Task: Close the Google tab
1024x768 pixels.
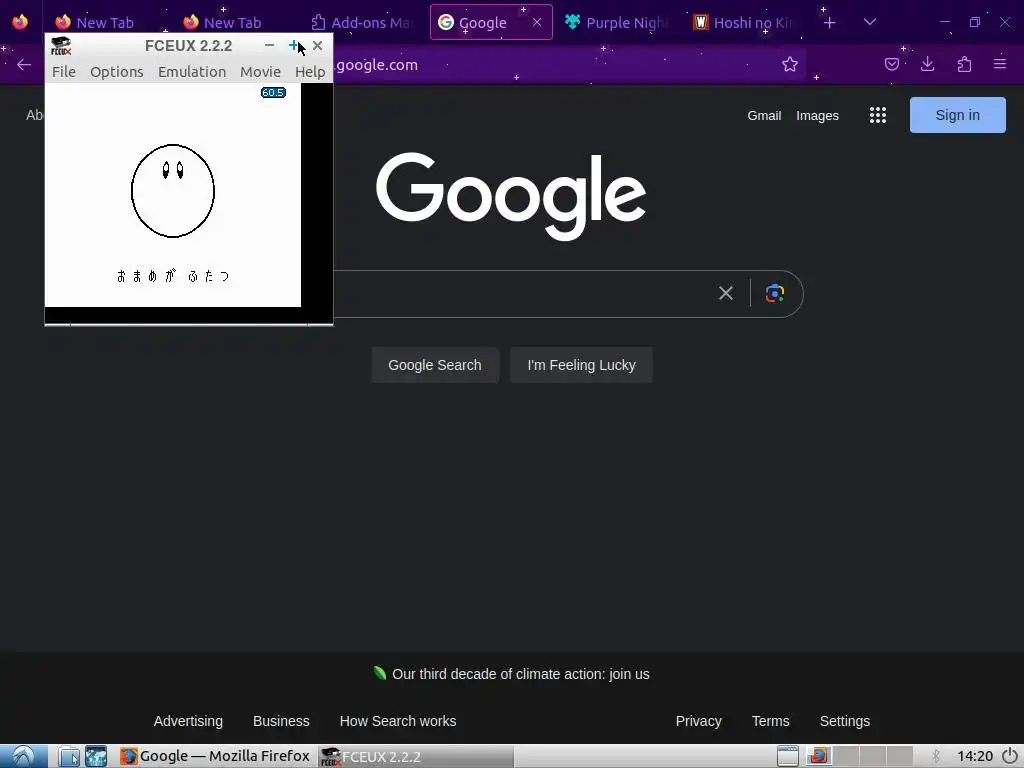Action: click(x=537, y=22)
